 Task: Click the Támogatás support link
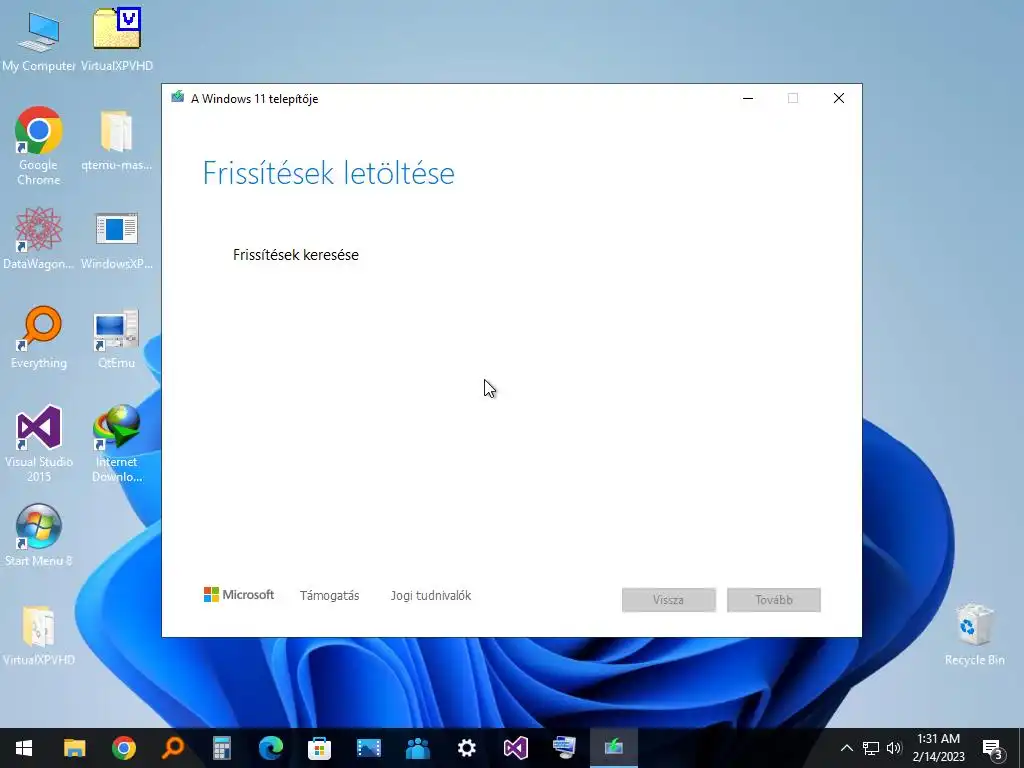coord(329,596)
